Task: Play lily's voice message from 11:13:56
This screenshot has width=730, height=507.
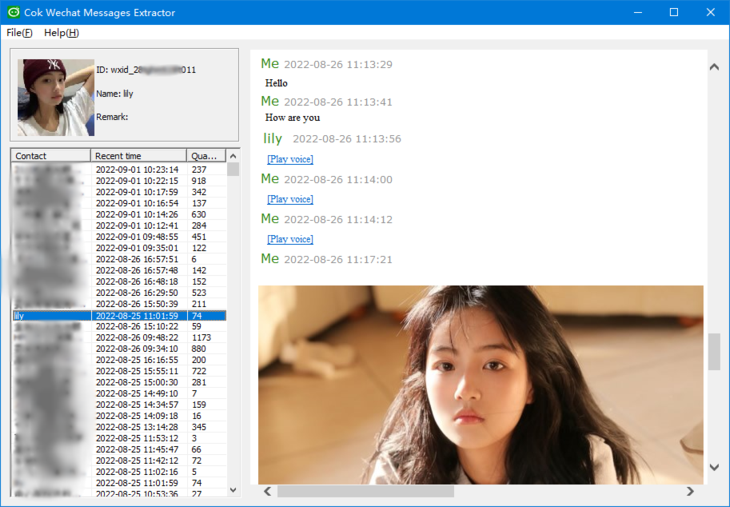Action: pyautogui.click(x=290, y=160)
